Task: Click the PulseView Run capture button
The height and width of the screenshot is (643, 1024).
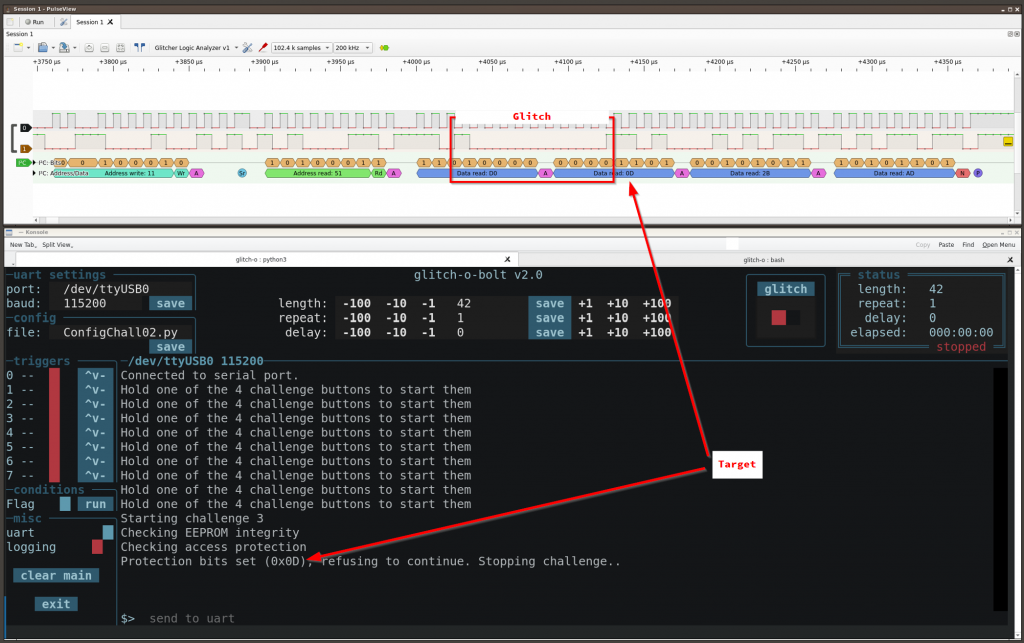Action: coord(33,21)
